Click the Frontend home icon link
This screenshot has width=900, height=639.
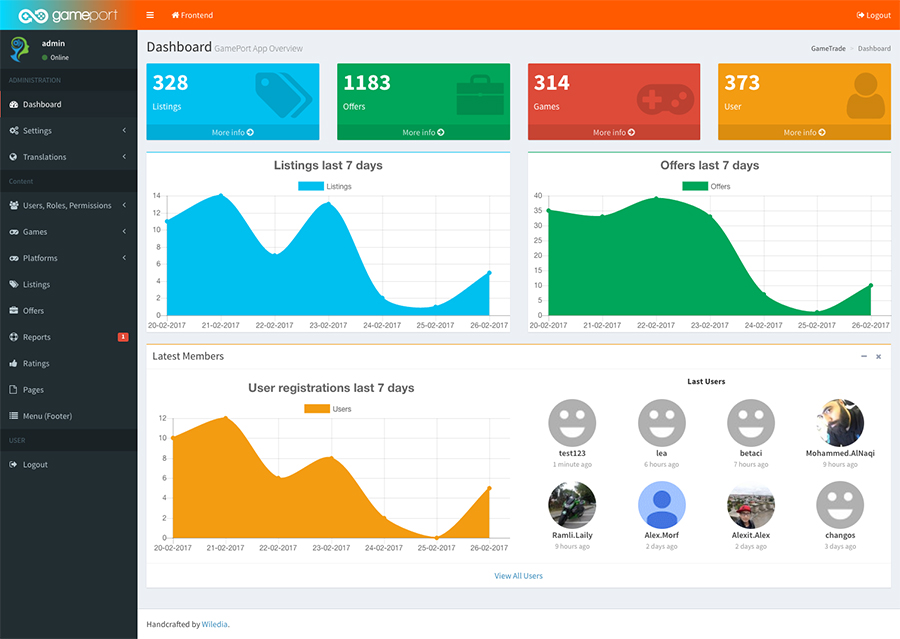click(x=175, y=15)
